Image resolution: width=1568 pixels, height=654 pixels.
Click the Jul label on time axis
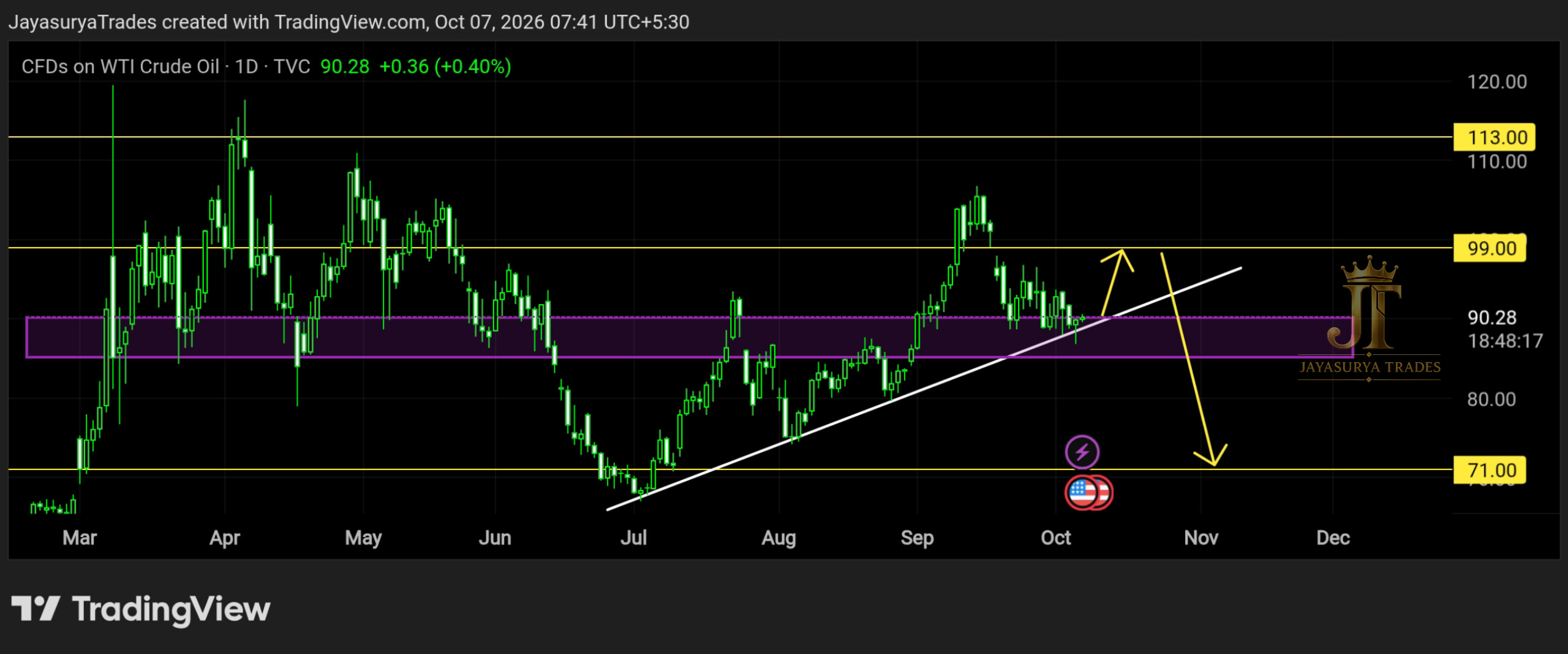[633, 538]
